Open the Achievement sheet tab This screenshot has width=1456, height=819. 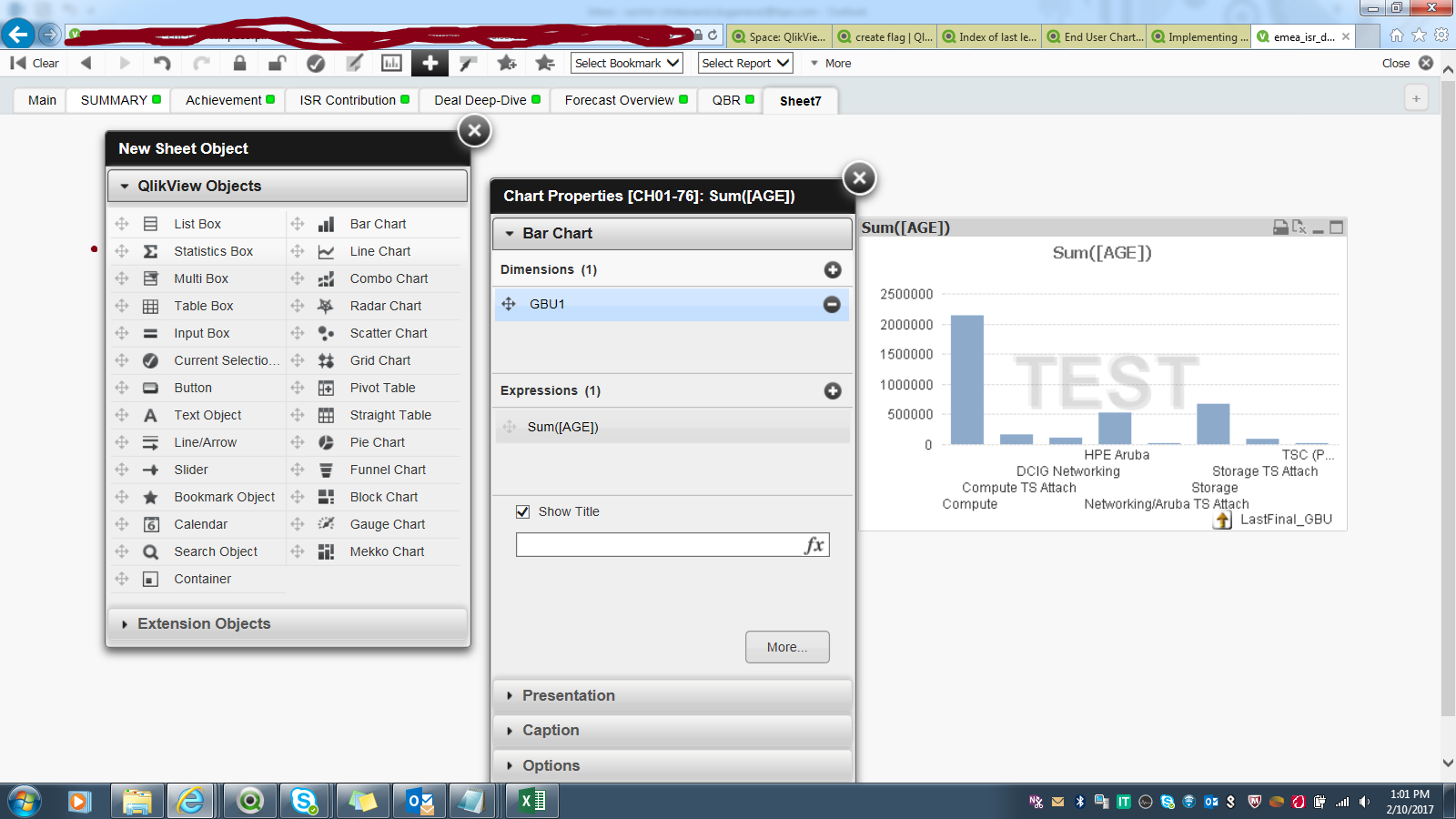click(x=229, y=100)
